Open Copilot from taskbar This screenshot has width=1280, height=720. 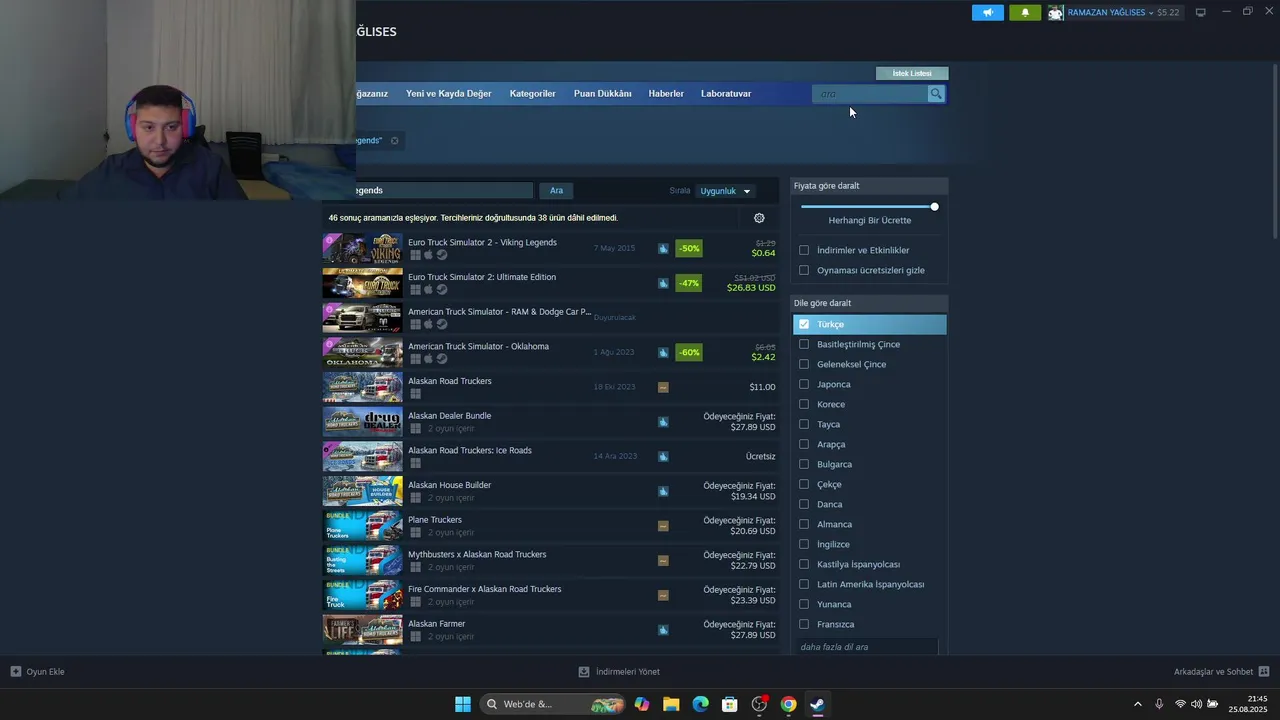point(642,704)
